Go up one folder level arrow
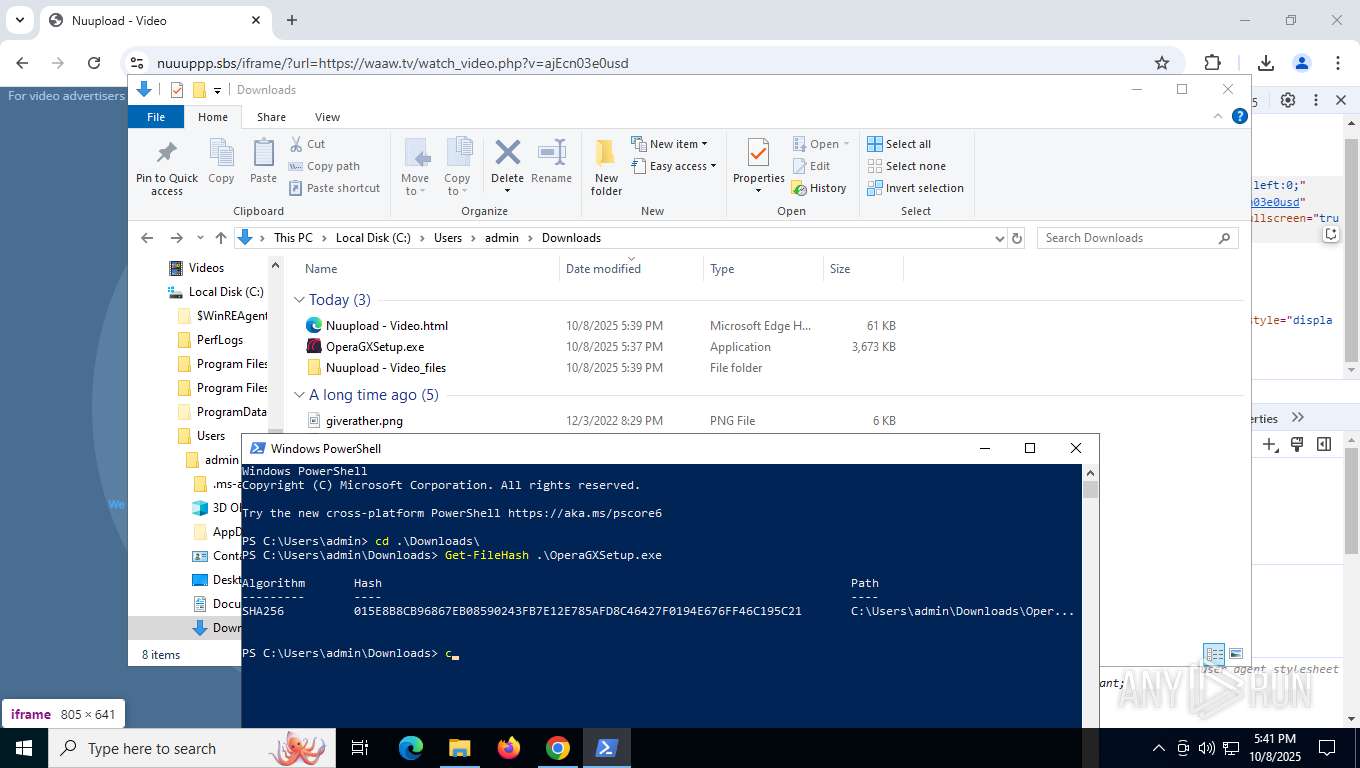The image size is (1360, 768). (x=221, y=238)
